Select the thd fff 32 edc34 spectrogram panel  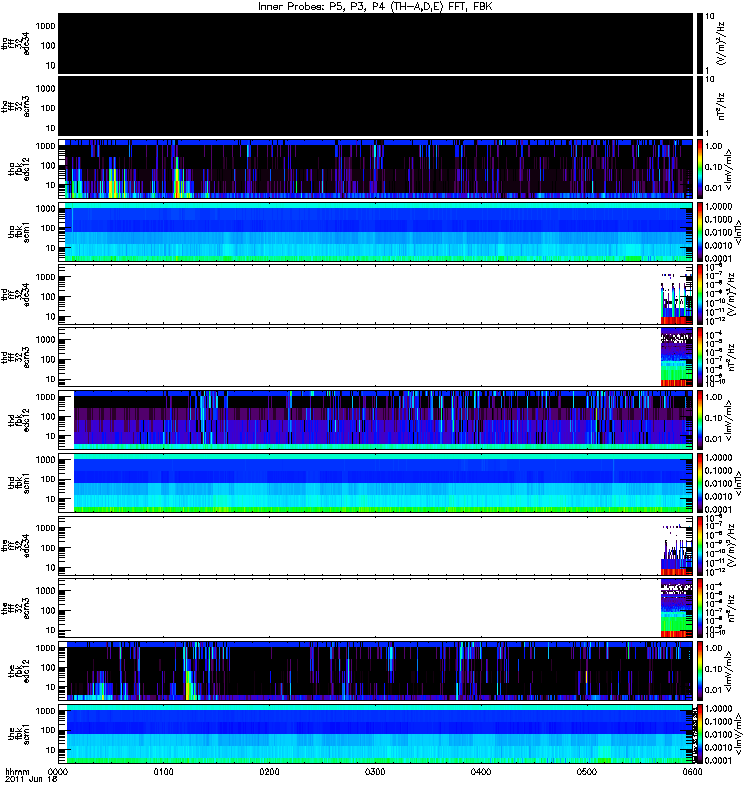coord(375,294)
